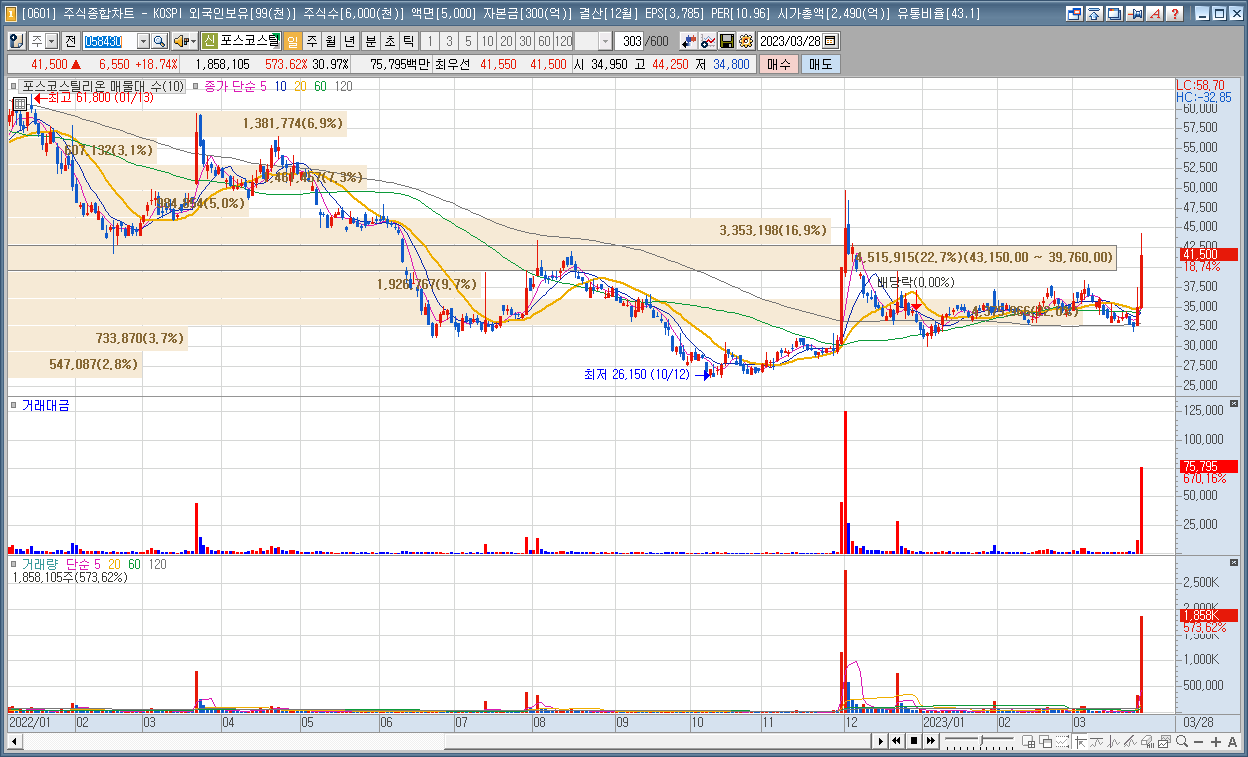Select the tick 틱 period toggle
Screen dimensions: 1248x757
[x=409, y=41]
